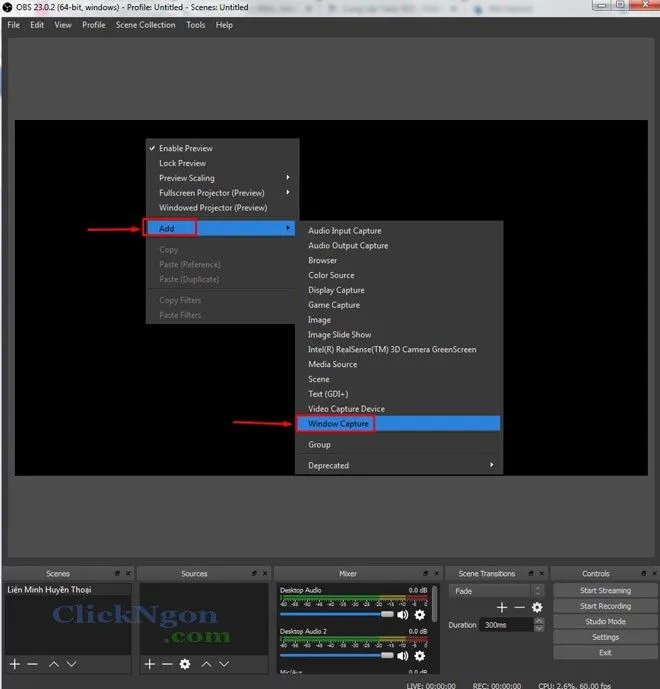Undock the Mixer panel
Screen dimensions: 660x689
[x=425, y=573]
